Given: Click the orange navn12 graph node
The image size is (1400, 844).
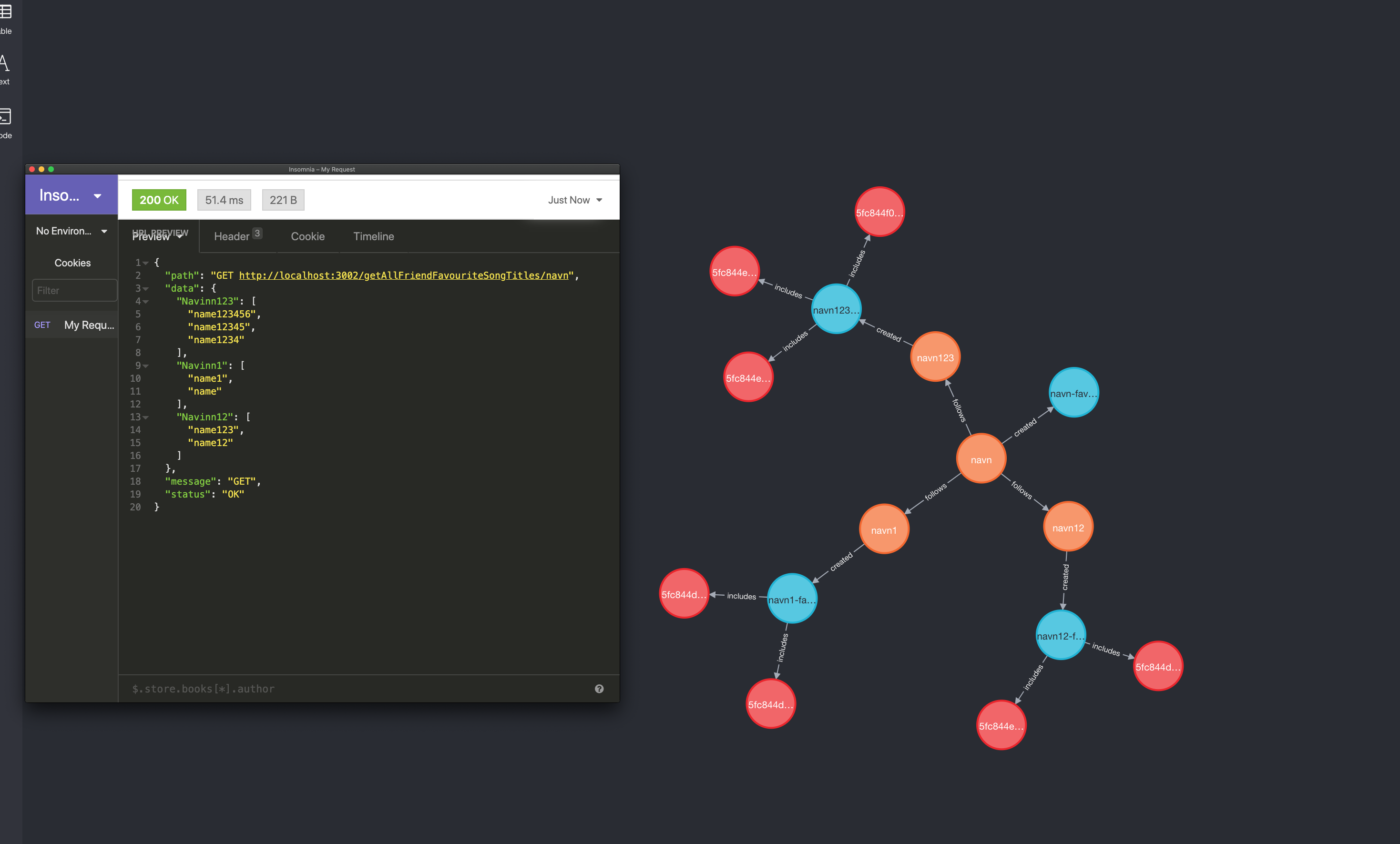Looking at the screenshot, I should pyautogui.click(x=1068, y=527).
